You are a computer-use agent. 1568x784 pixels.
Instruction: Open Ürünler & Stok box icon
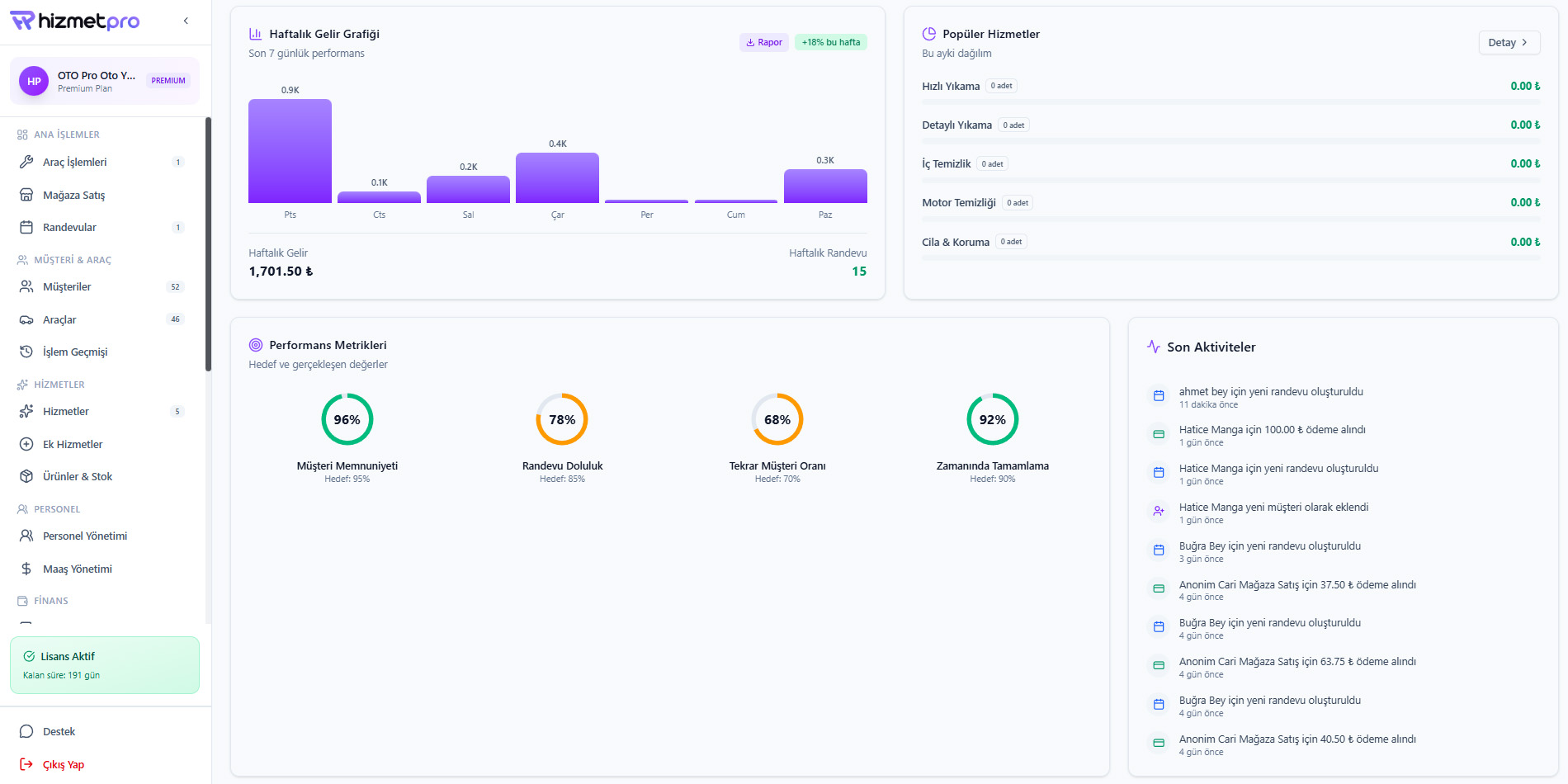[x=26, y=476]
